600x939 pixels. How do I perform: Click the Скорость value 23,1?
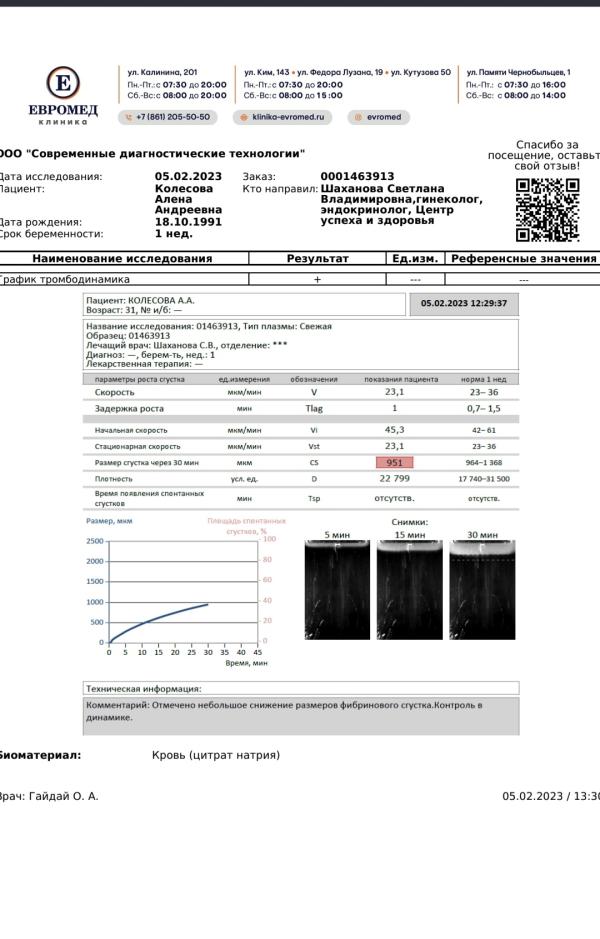(395, 392)
